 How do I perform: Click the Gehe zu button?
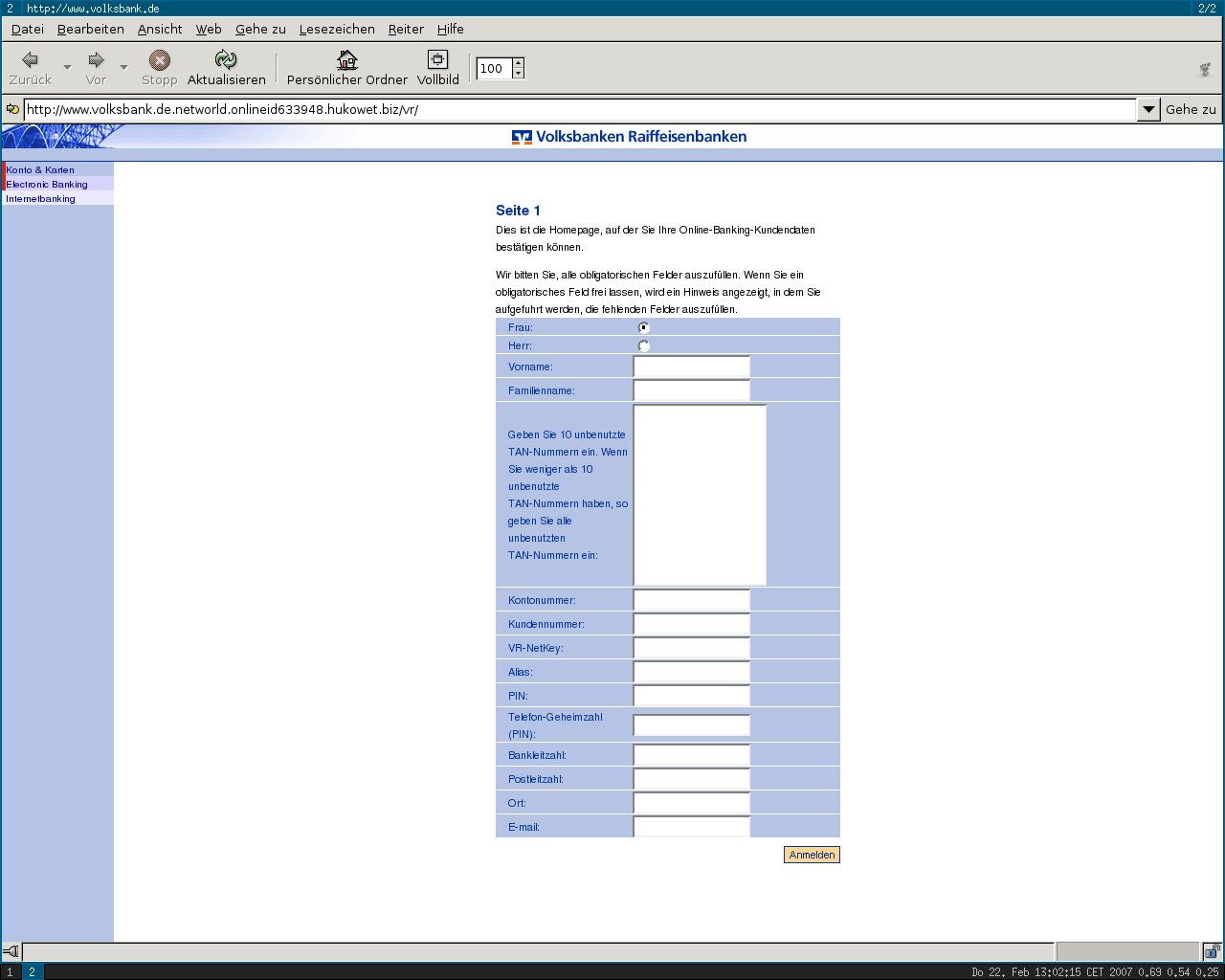[x=1191, y=109]
